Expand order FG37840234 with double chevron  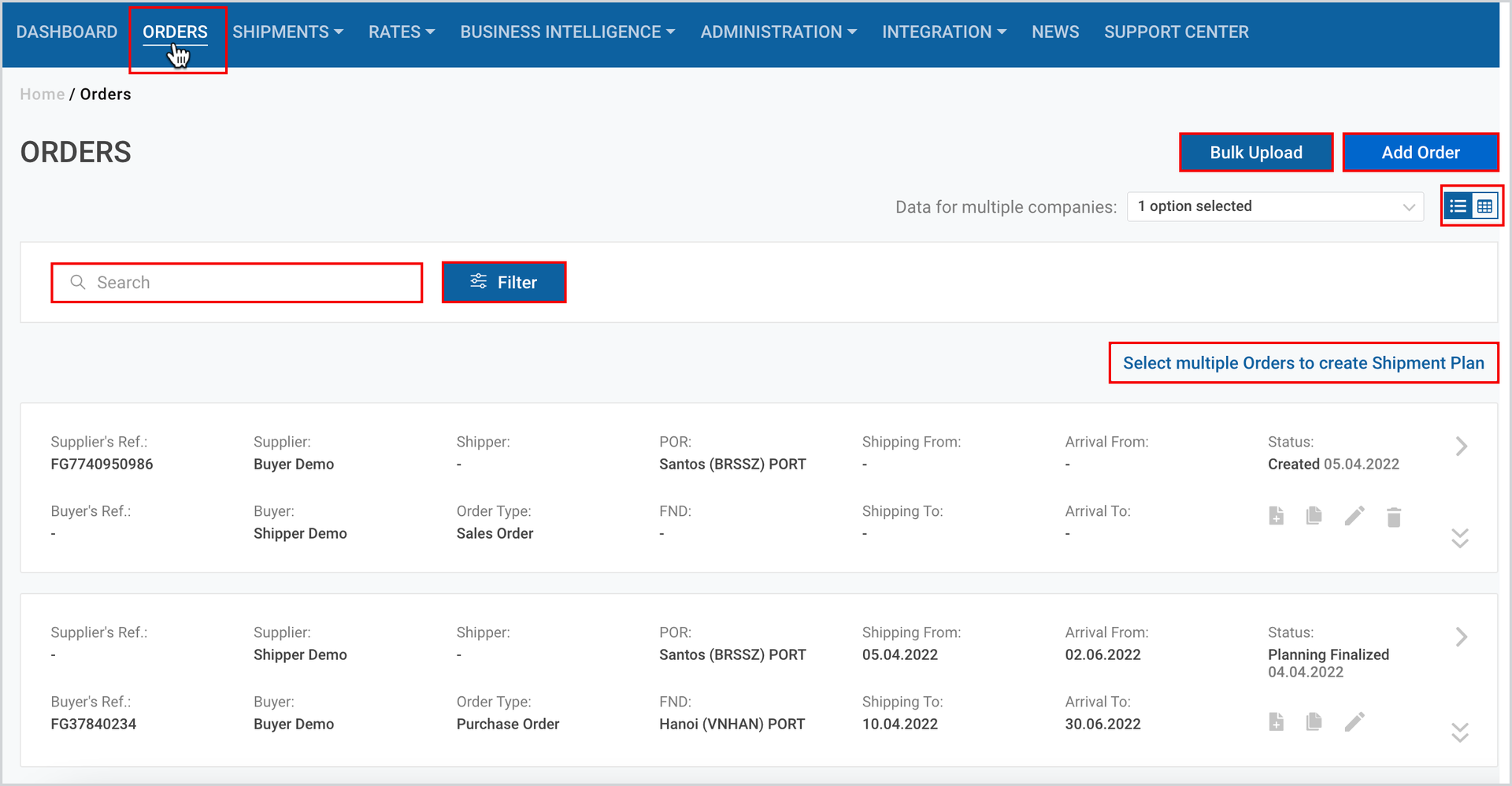pos(1460,732)
